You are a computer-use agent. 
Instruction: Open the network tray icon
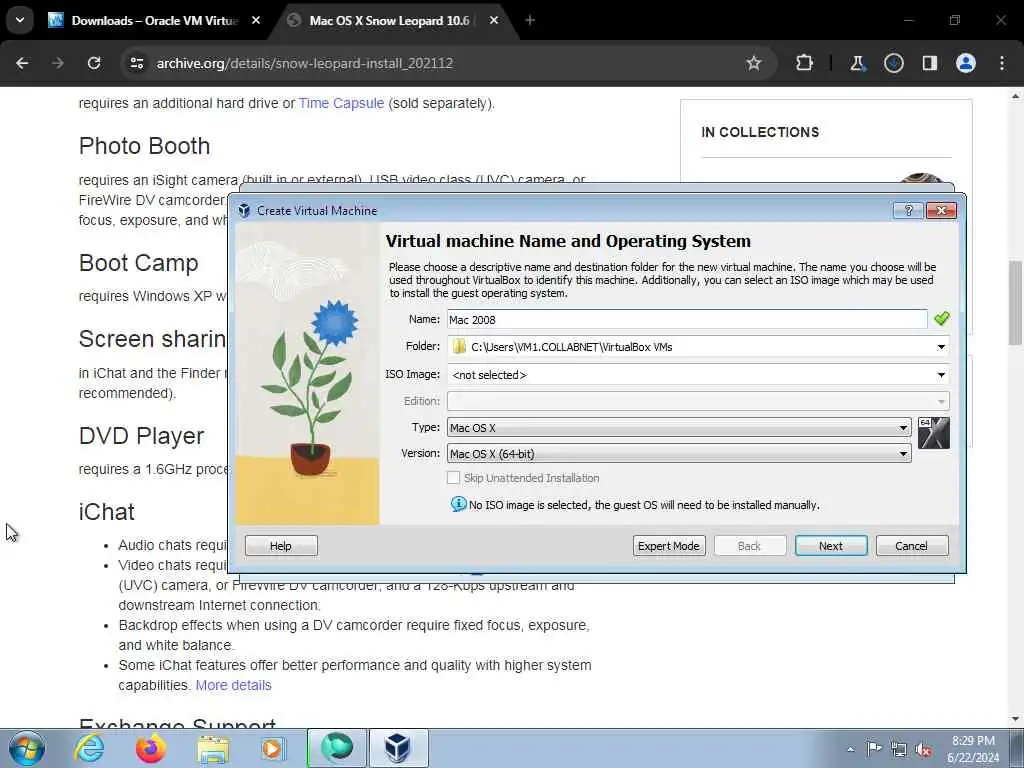tap(899, 749)
